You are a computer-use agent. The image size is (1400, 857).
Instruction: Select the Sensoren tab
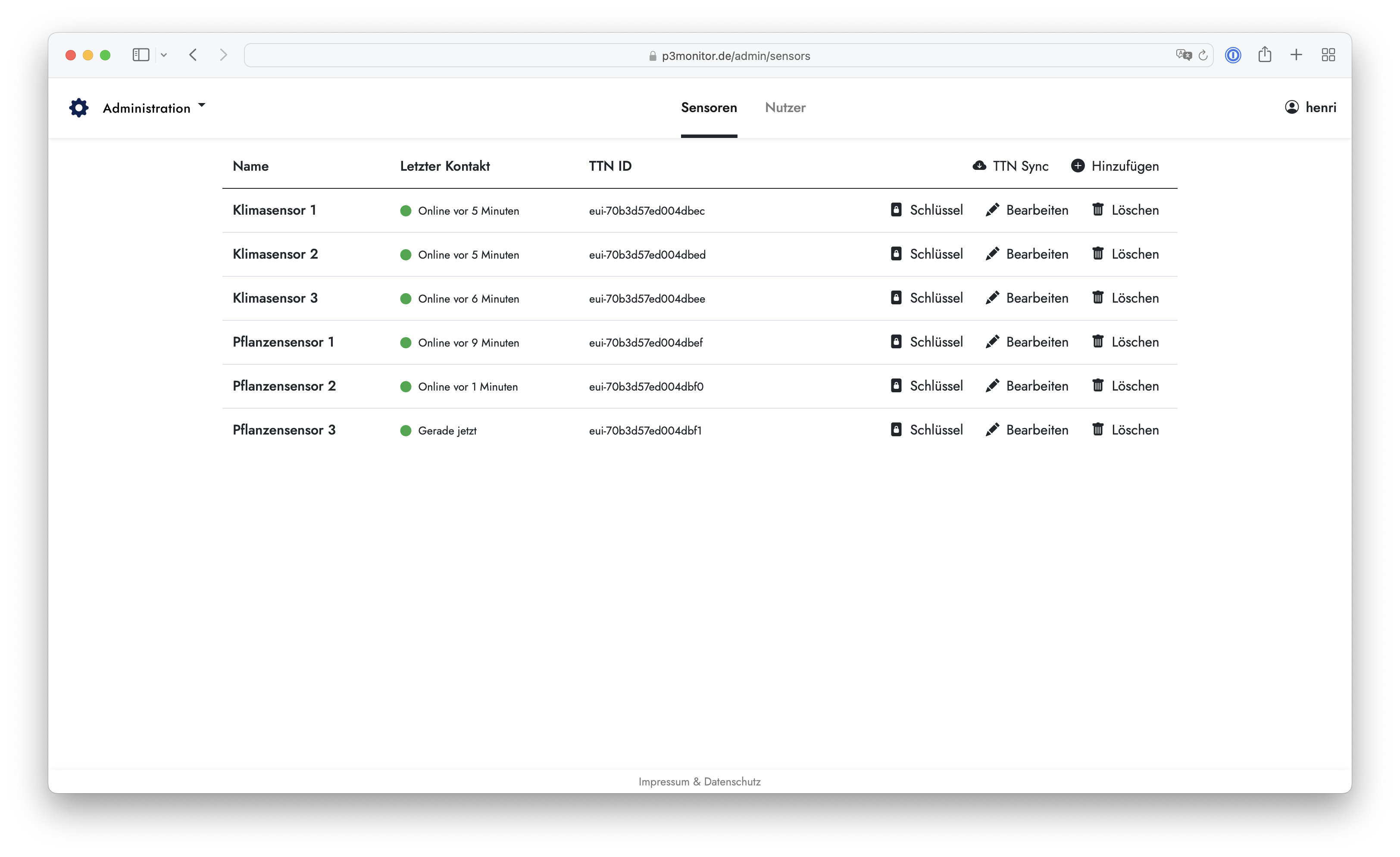point(709,107)
